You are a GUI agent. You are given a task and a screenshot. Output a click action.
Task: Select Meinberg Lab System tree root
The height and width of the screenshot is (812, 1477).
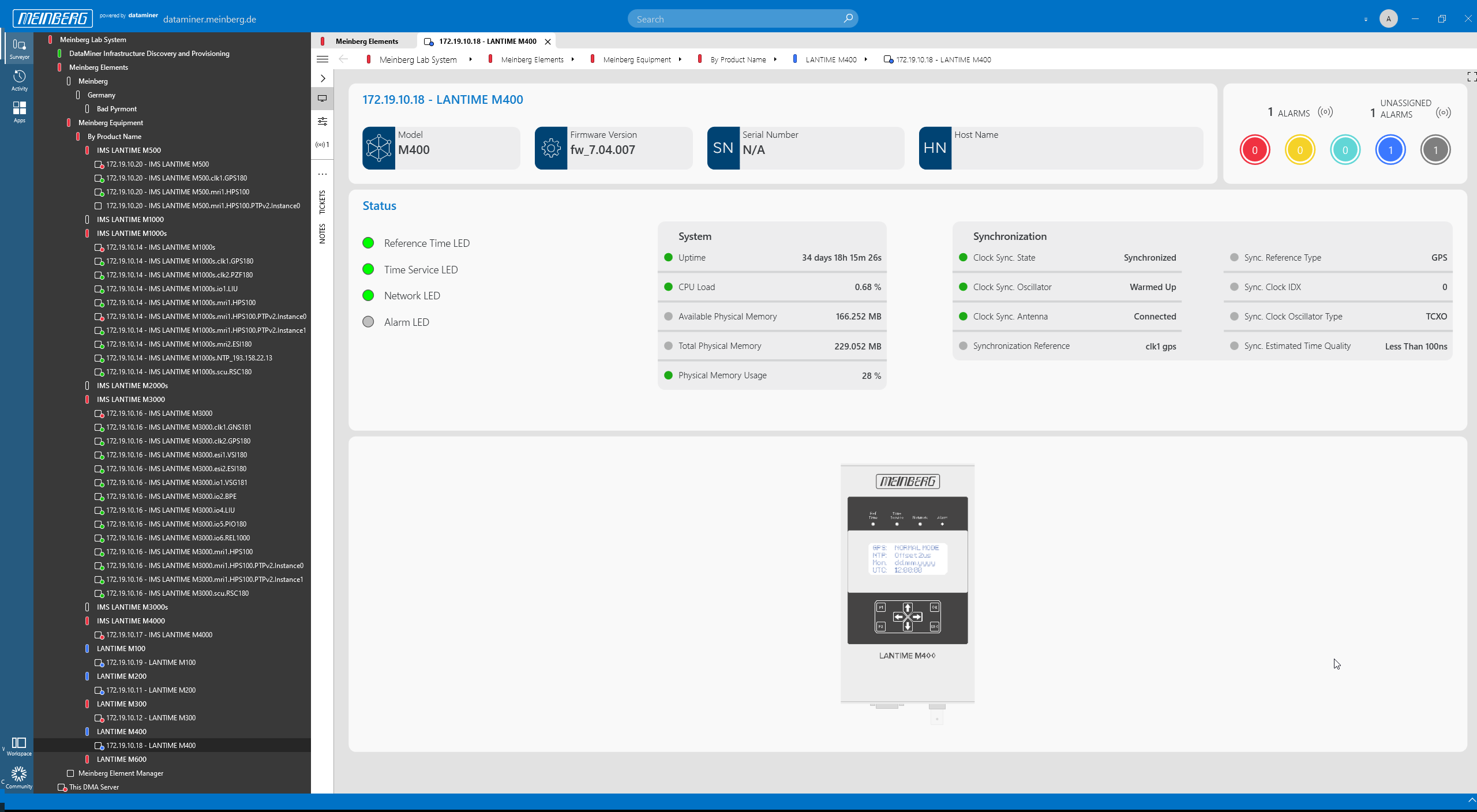tap(92, 40)
